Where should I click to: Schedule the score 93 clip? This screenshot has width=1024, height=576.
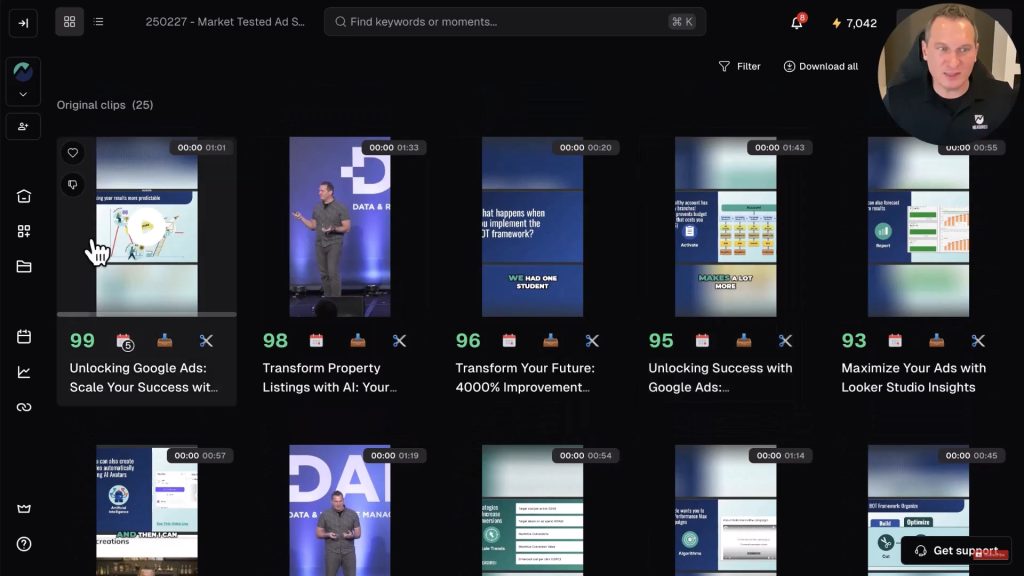[895, 340]
